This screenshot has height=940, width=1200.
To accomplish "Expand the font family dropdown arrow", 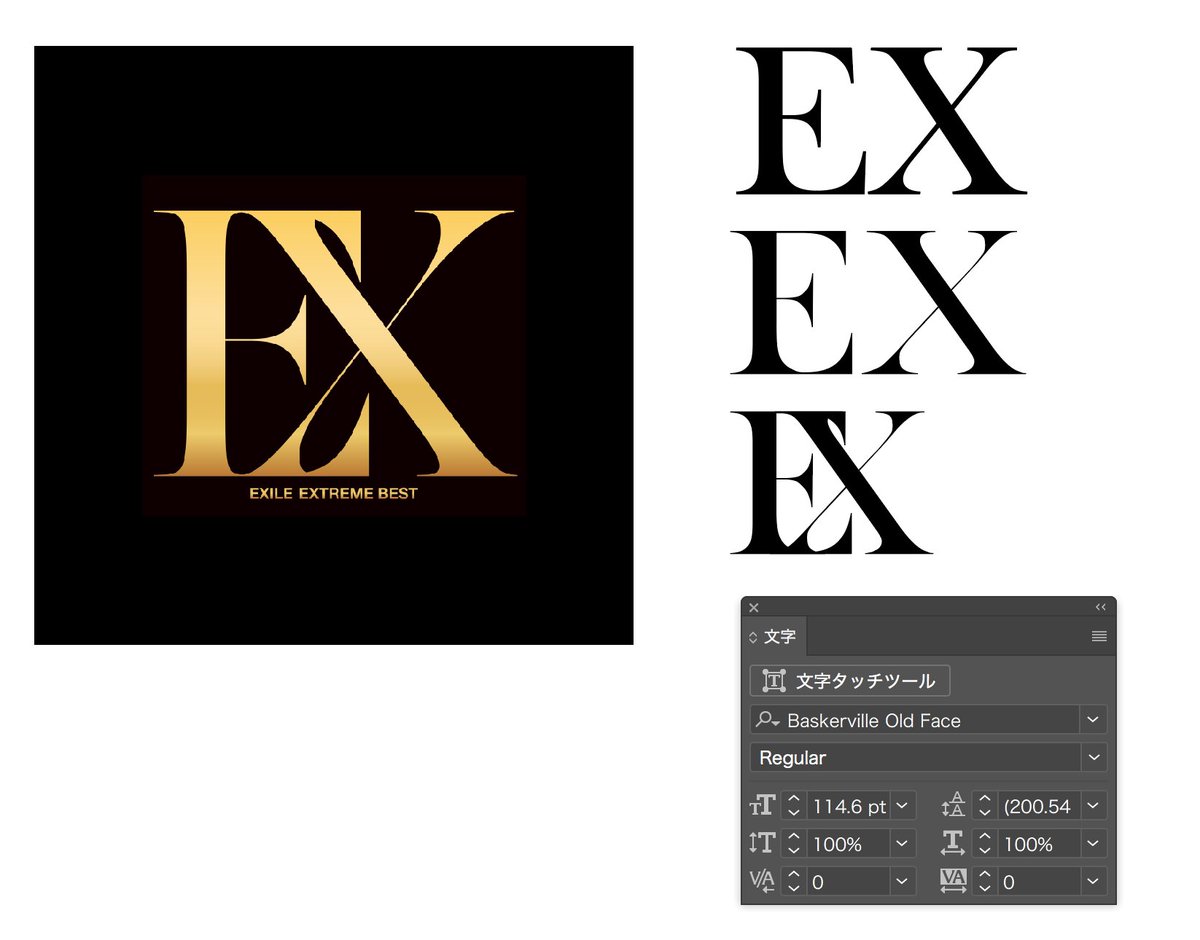I will pyautogui.click(x=1094, y=720).
